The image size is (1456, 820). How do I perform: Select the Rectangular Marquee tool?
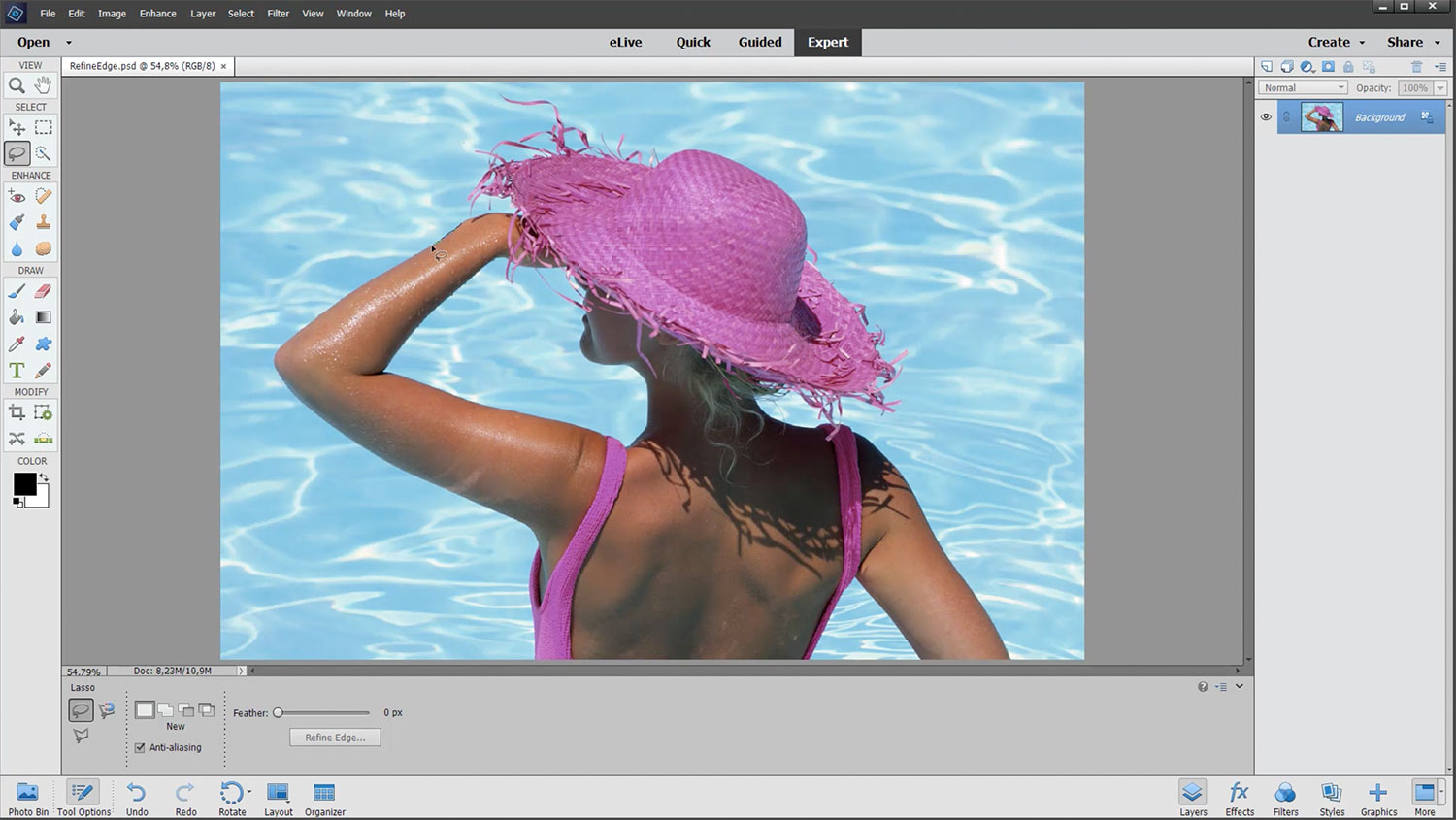pyautogui.click(x=44, y=127)
